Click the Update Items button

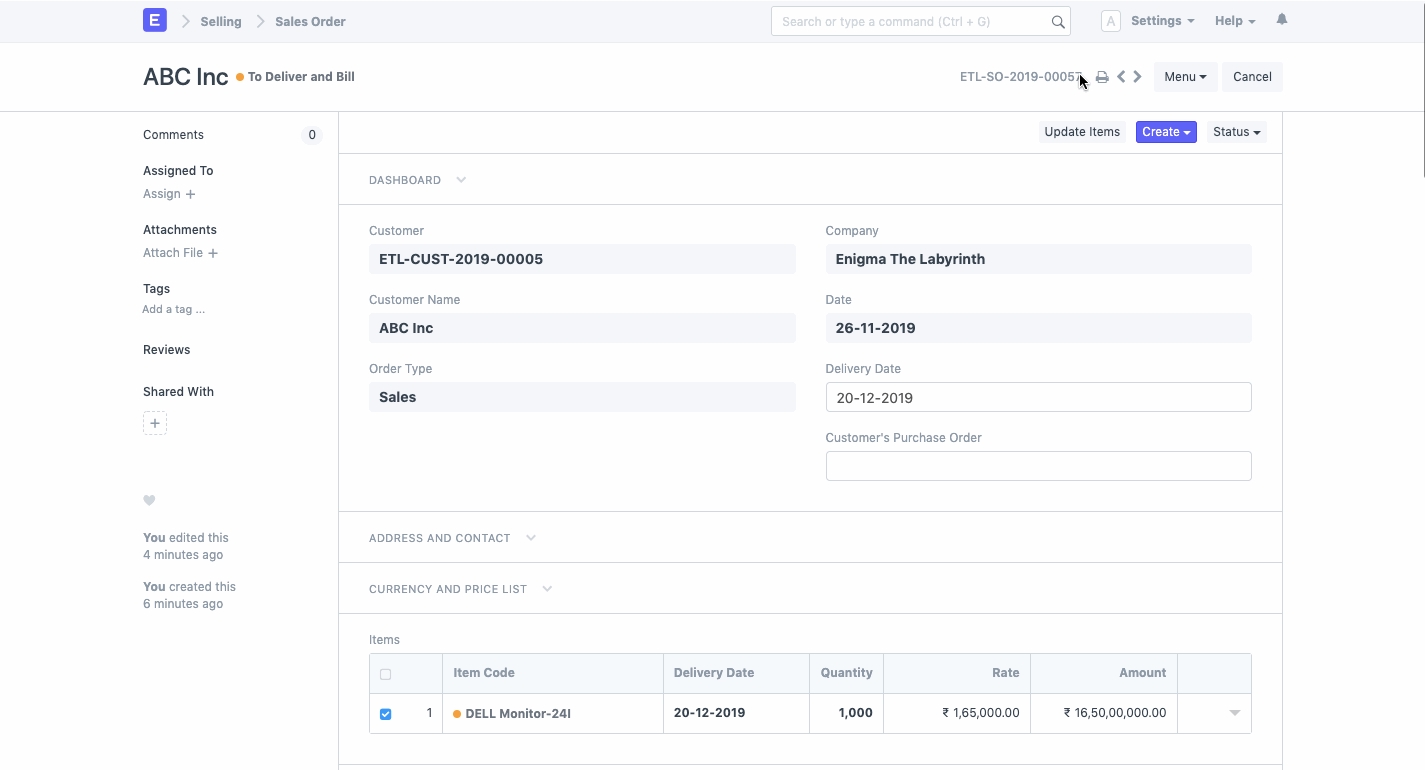(1082, 132)
